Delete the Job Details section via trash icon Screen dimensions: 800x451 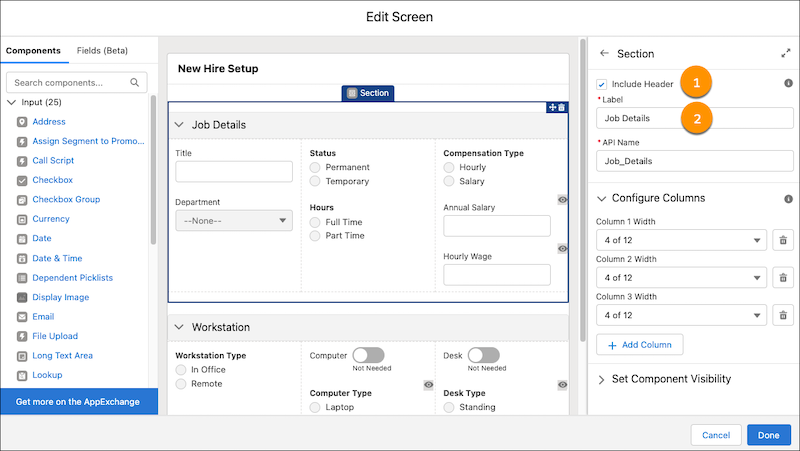(x=561, y=107)
